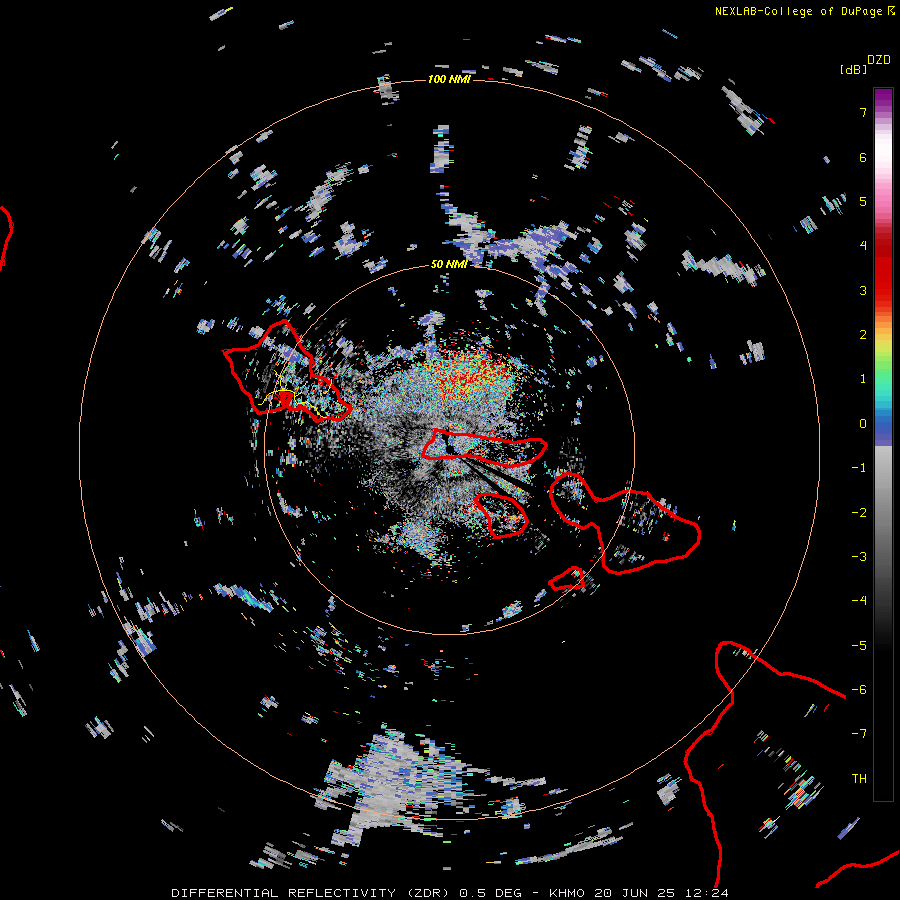Select the '2' value on the dB scale
The width and height of the screenshot is (900, 900).
coord(863,335)
